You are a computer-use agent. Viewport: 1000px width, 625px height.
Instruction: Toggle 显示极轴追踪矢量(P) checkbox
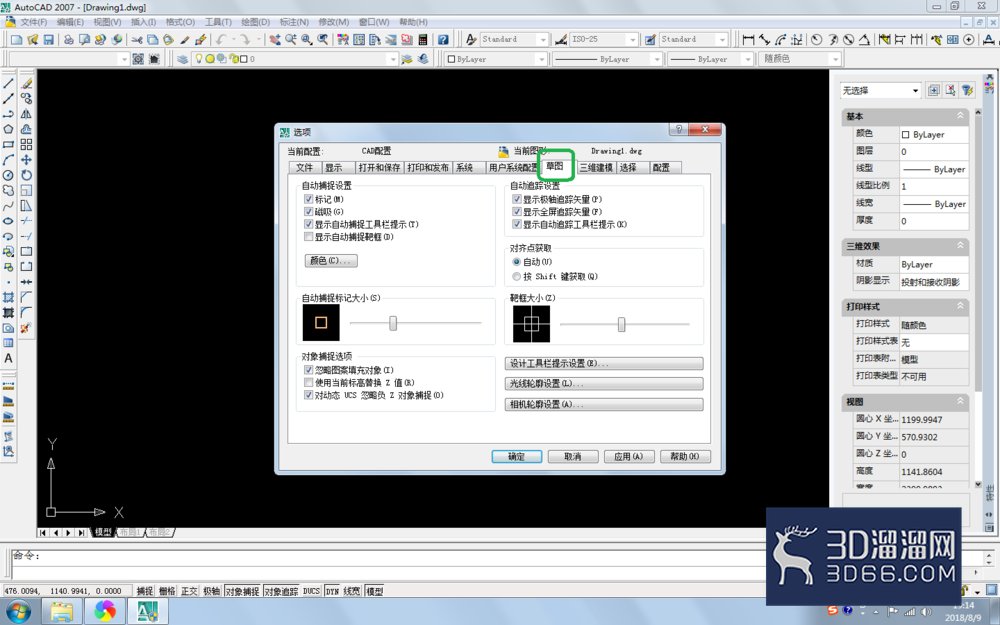[517, 199]
